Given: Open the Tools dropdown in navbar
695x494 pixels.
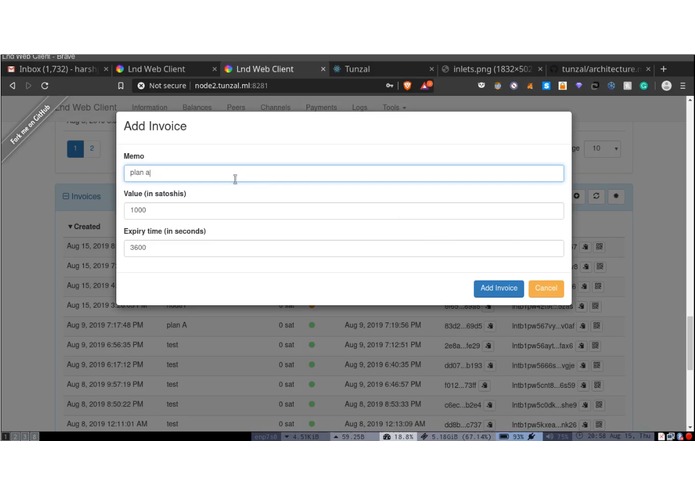Looking at the screenshot, I should click(x=394, y=108).
